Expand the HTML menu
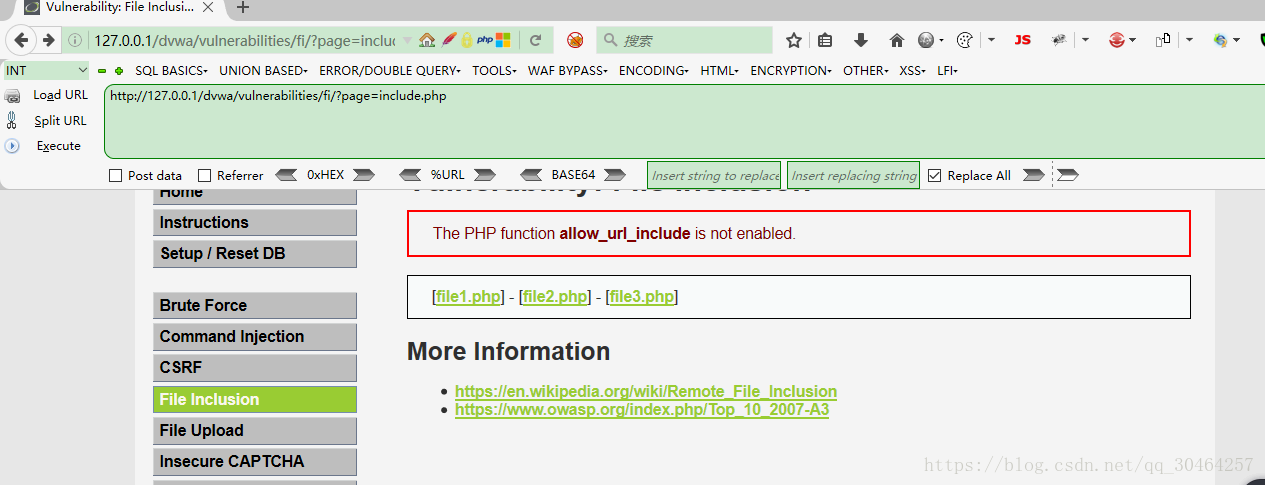This screenshot has height=485, width=1265. point(719,71)
